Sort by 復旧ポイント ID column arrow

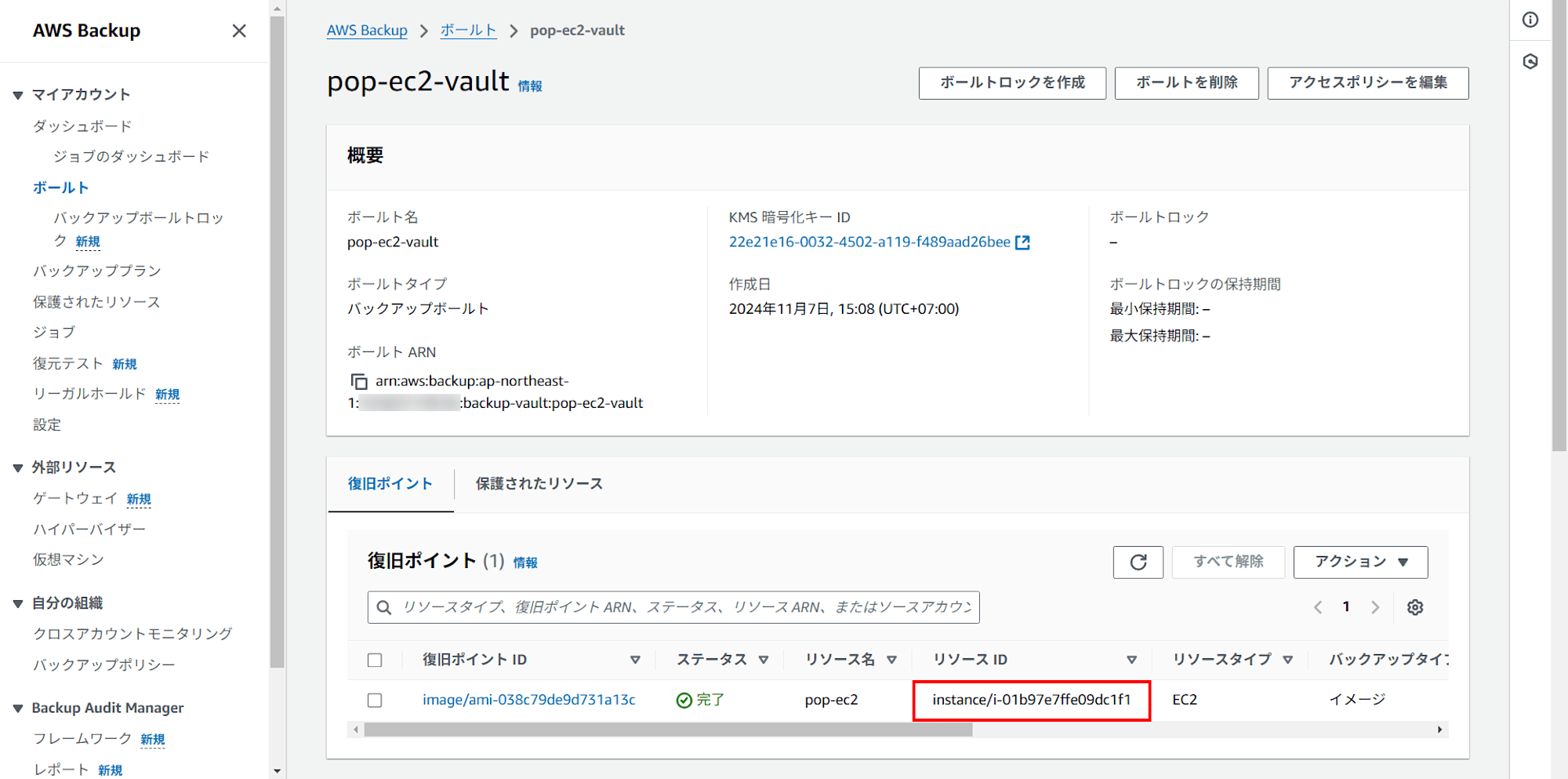(635, 660)
